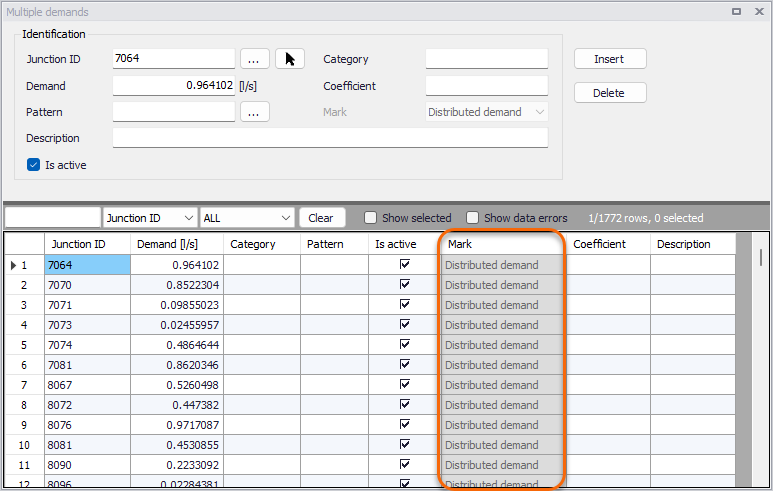Viewport: 773px width, 491px height.
Task: Open the Junction ID filter field dropdown
Action: [x=150, y=218]
